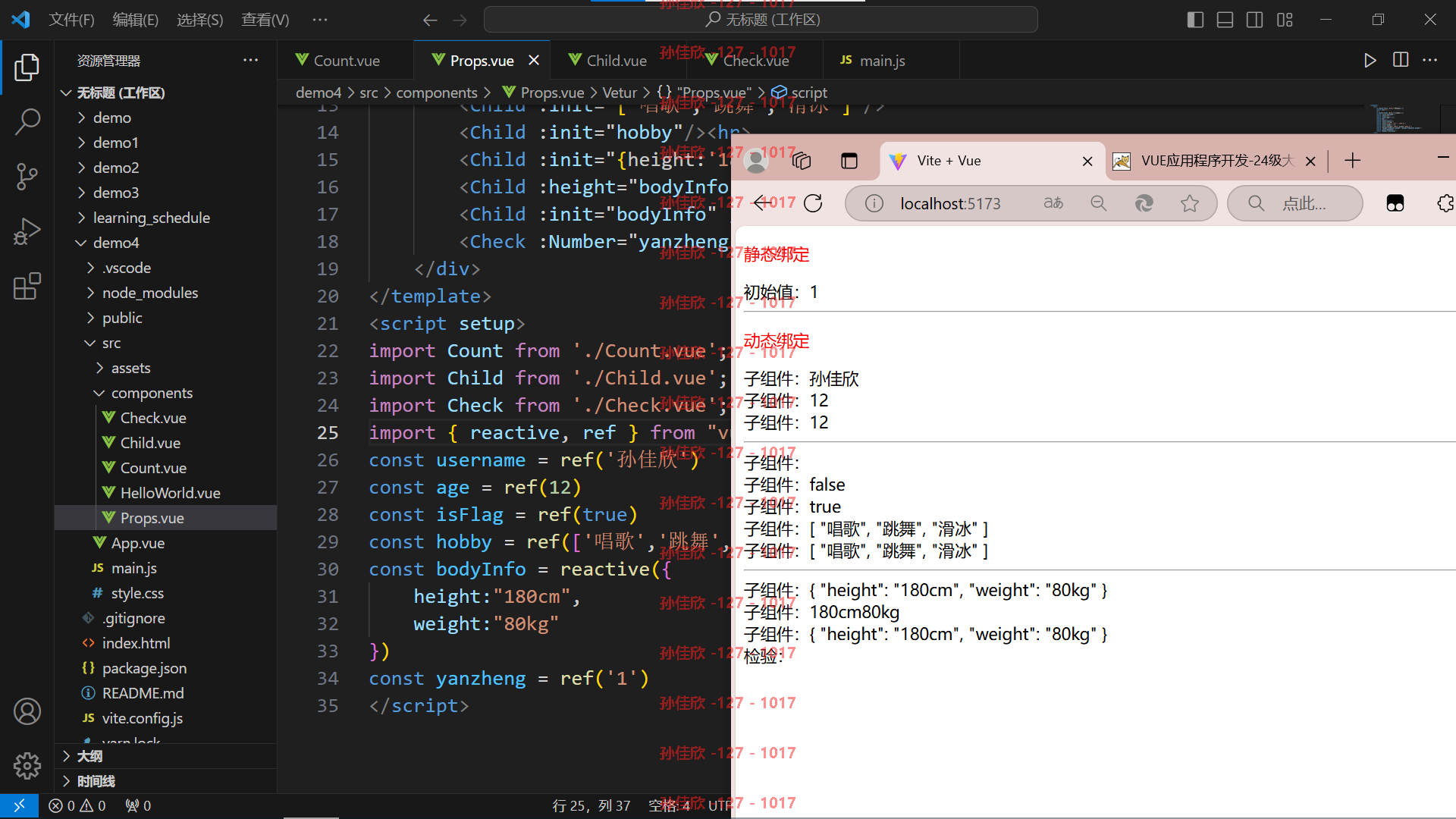
Task: Click the read aloud/translate icon in address bar
Action: 1053,203
